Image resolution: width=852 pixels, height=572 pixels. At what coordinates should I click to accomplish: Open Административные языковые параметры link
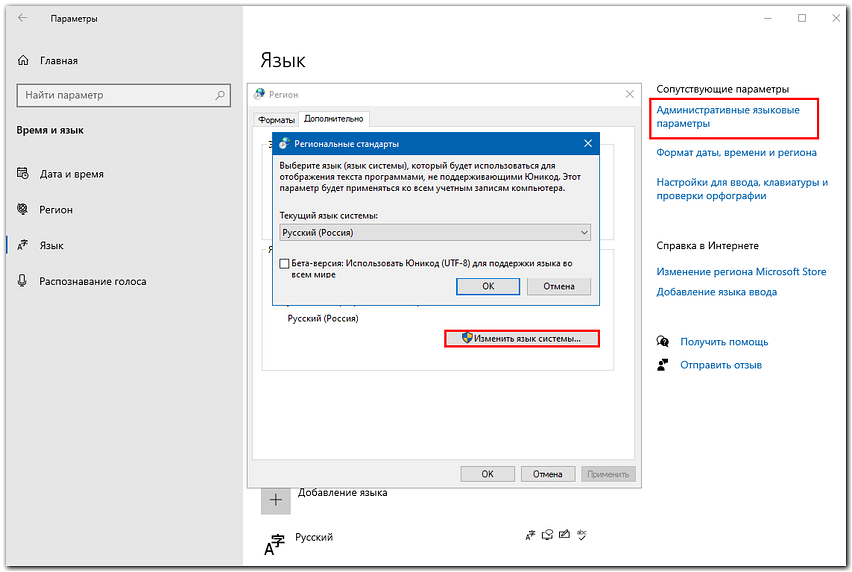[x=727, y=116]
